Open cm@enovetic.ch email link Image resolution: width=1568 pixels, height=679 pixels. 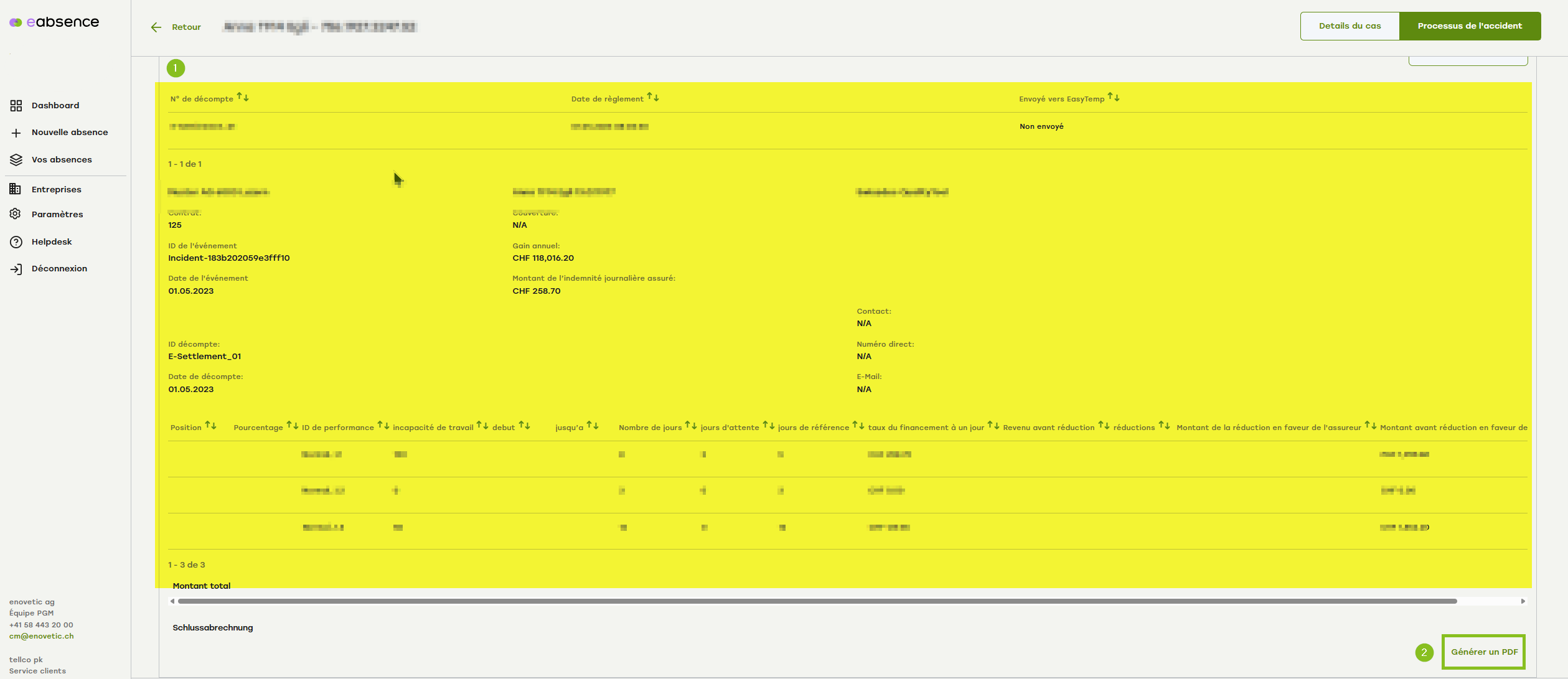41,636
